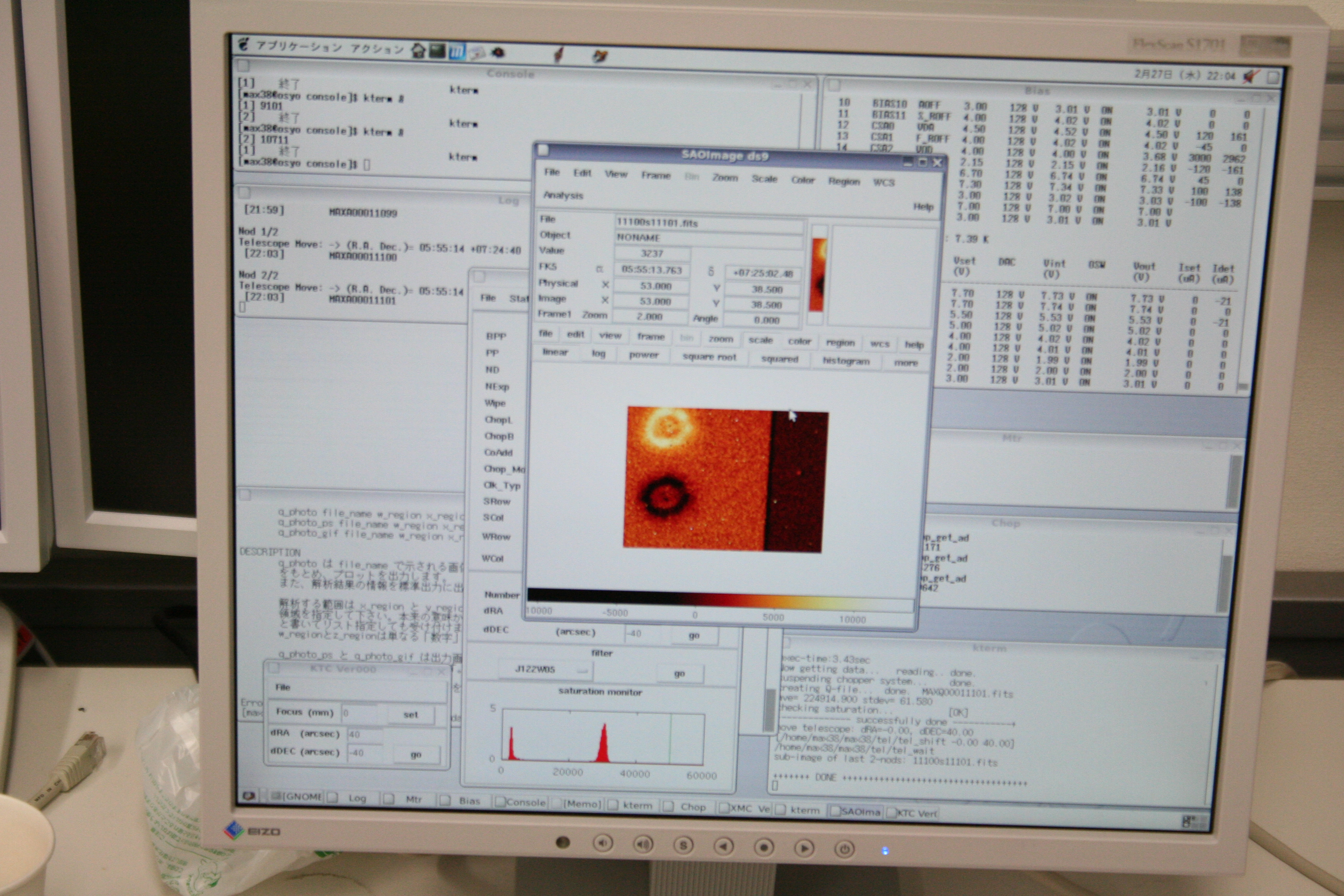1344x896 pixels.
Task: Select 'squared' scale in ds9
Action: pos(779,359)
